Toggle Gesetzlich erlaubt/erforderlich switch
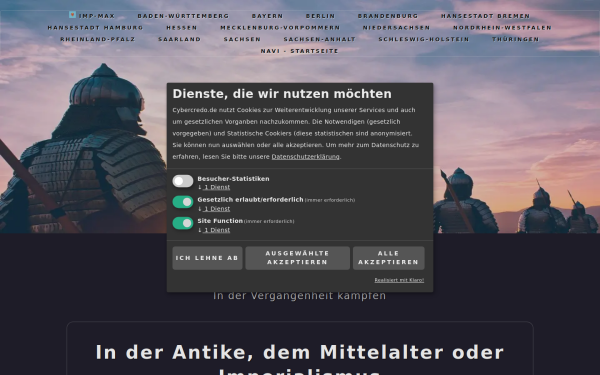The width and height of the screenshot is (600, 375). click(x=183, y=202)
